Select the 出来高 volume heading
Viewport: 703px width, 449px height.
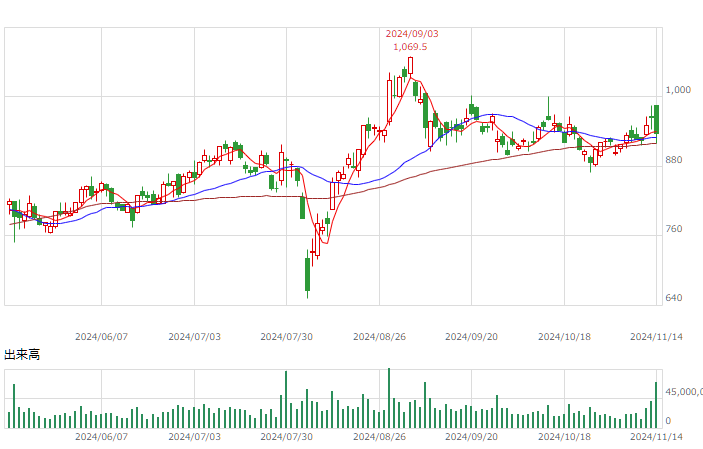pyautogui.click(x=22, y=355)
